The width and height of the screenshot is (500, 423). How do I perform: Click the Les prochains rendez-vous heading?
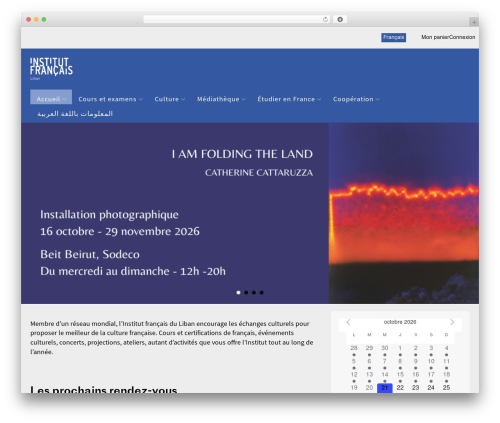104,389
